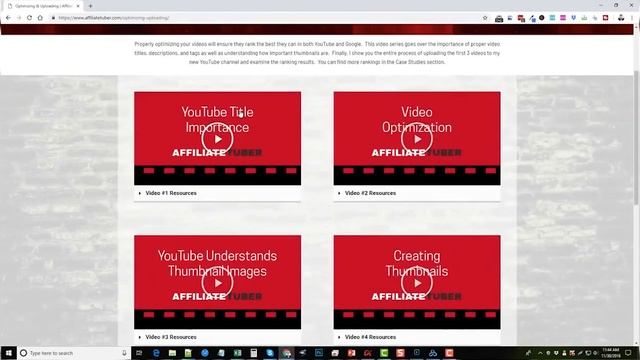The width and height of the screenshot is (640, 360).
Task: Play the YouTube Understands Thumbnail Images video
Action: pyautogui.click(x=217, y=282)
